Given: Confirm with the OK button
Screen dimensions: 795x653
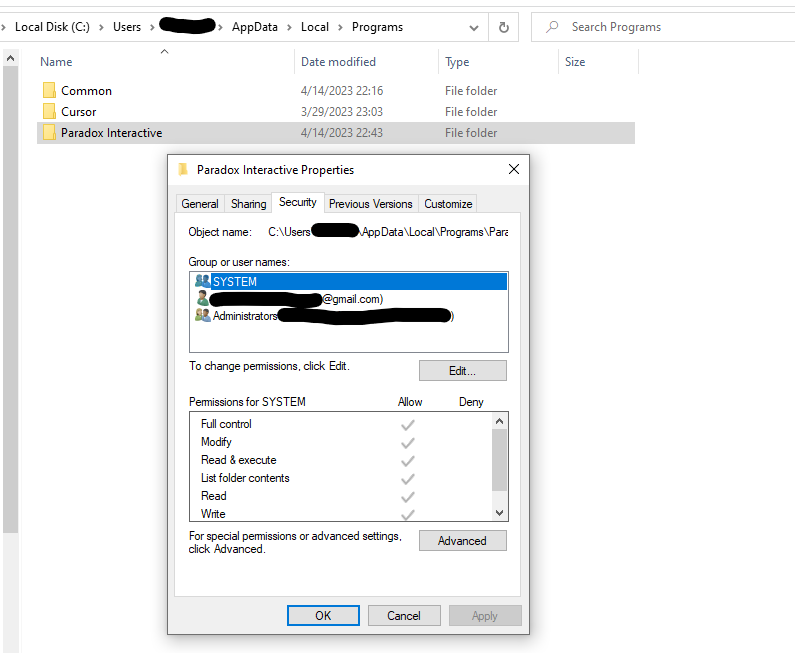Looking at the screenshot, I should (323, 615).
